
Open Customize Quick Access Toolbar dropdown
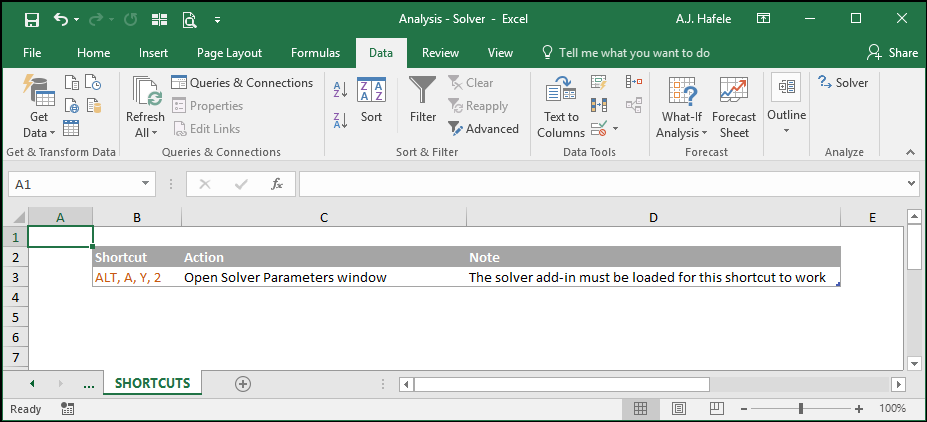218,20
